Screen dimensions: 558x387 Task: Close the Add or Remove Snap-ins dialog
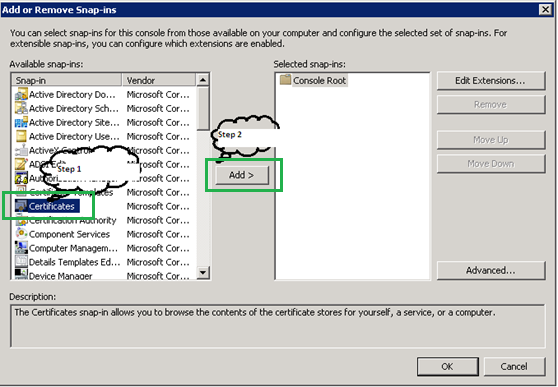(x=545, y=9)
